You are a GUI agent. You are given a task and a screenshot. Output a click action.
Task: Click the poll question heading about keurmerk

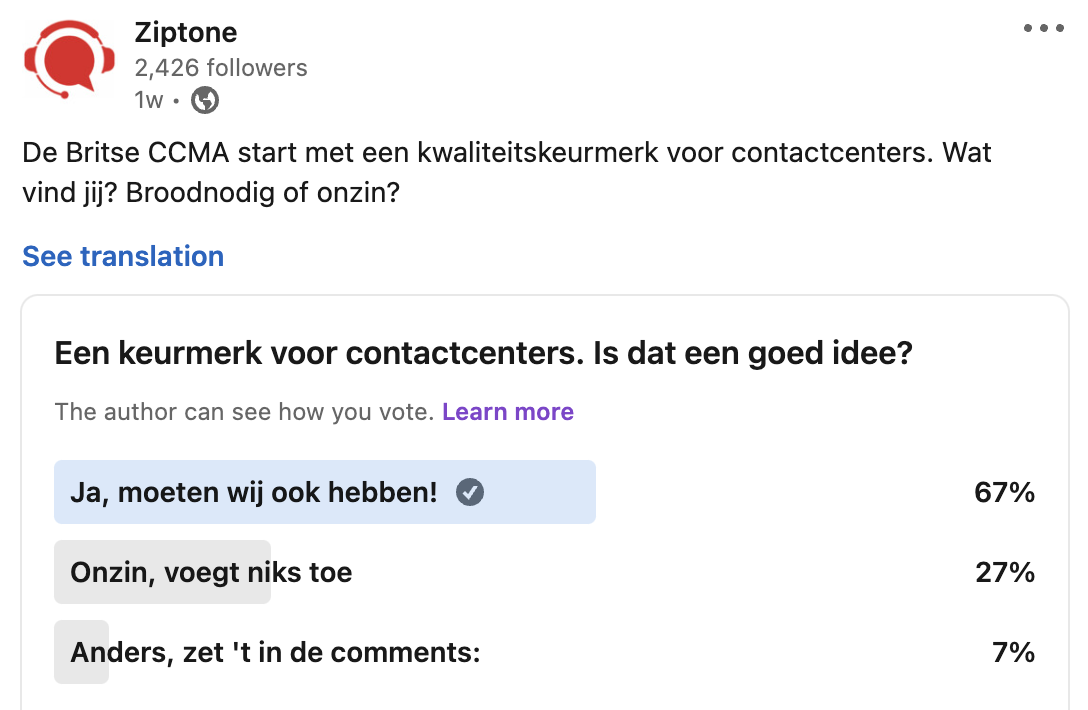(x=483, y=353)
